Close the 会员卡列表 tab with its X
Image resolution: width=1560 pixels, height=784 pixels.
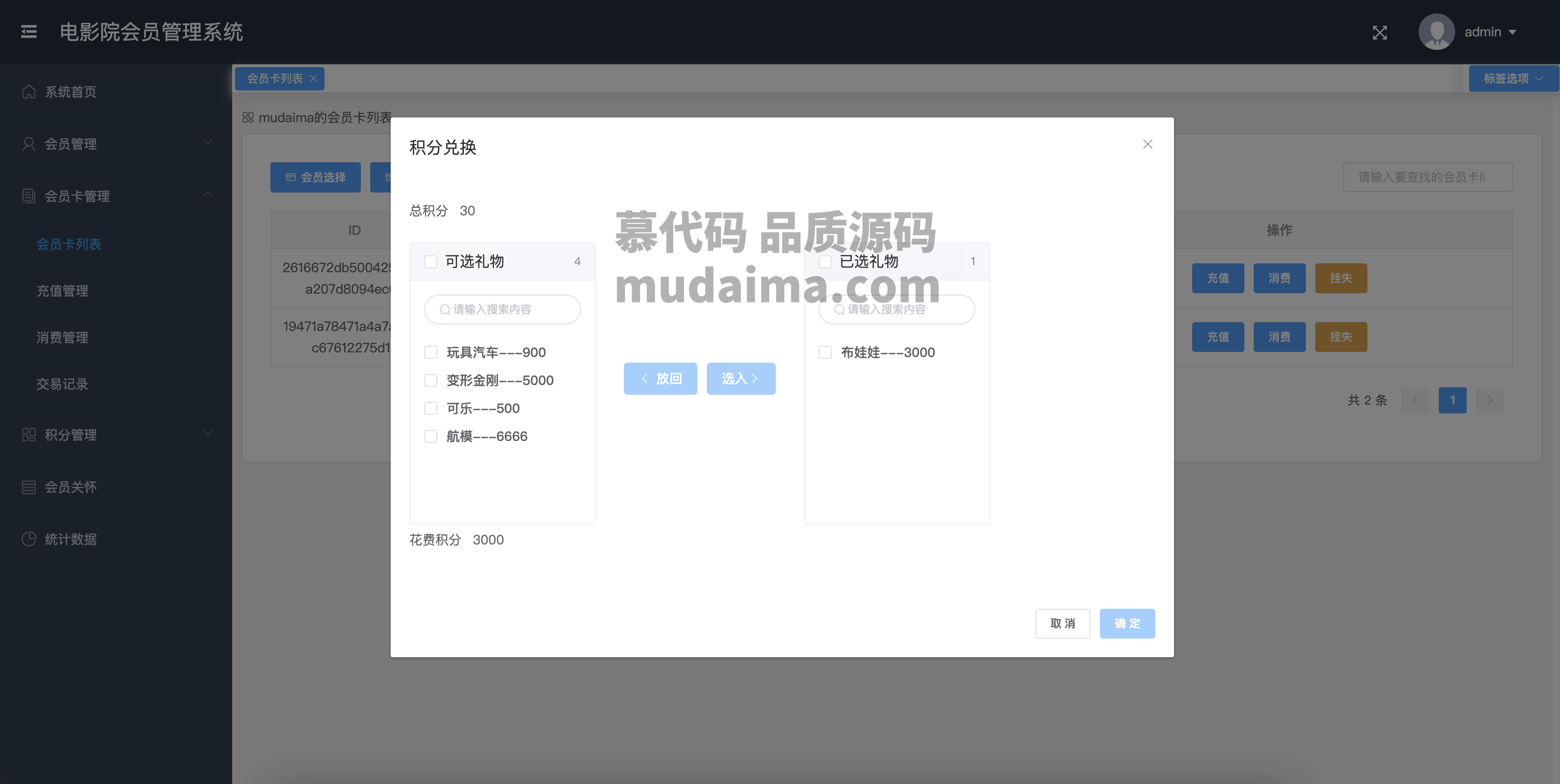click(x=313, y=79)
